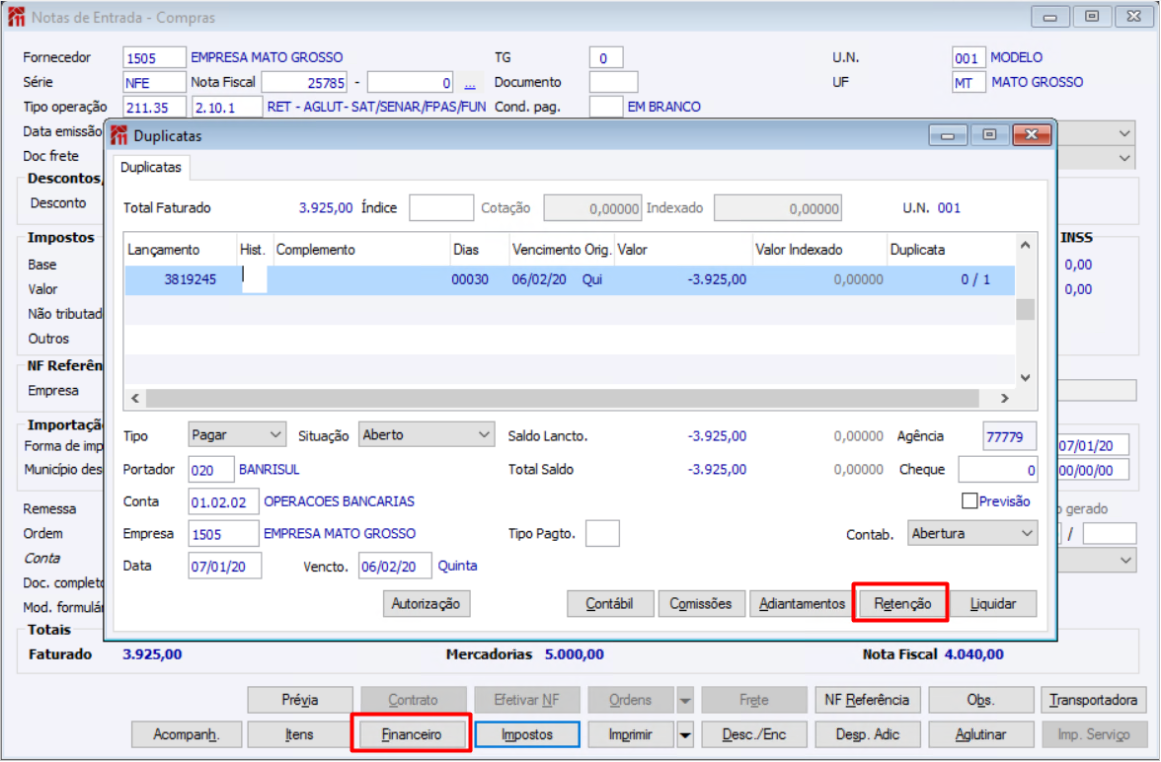Image resolution: width=1161 pixels, height=762 pixels.
Task: Toggle the Previsão checkbox
Action: (969, 501)
